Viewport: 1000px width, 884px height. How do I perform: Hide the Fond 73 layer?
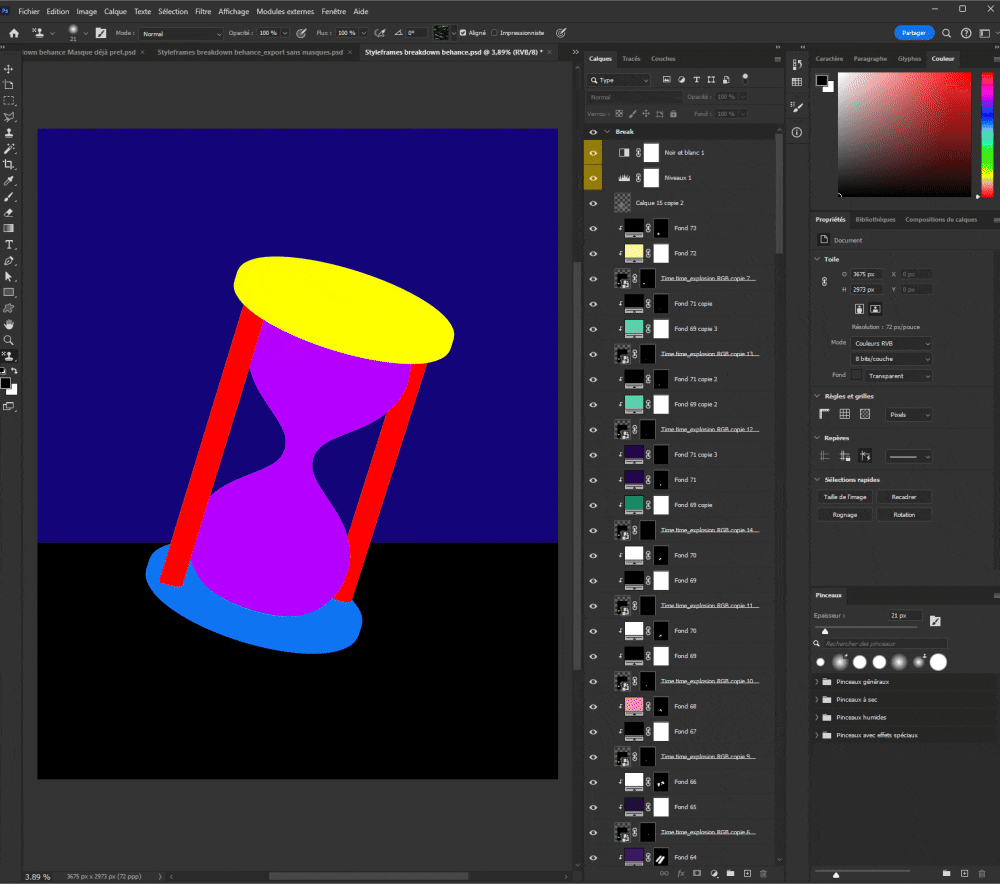click(593, 228)
